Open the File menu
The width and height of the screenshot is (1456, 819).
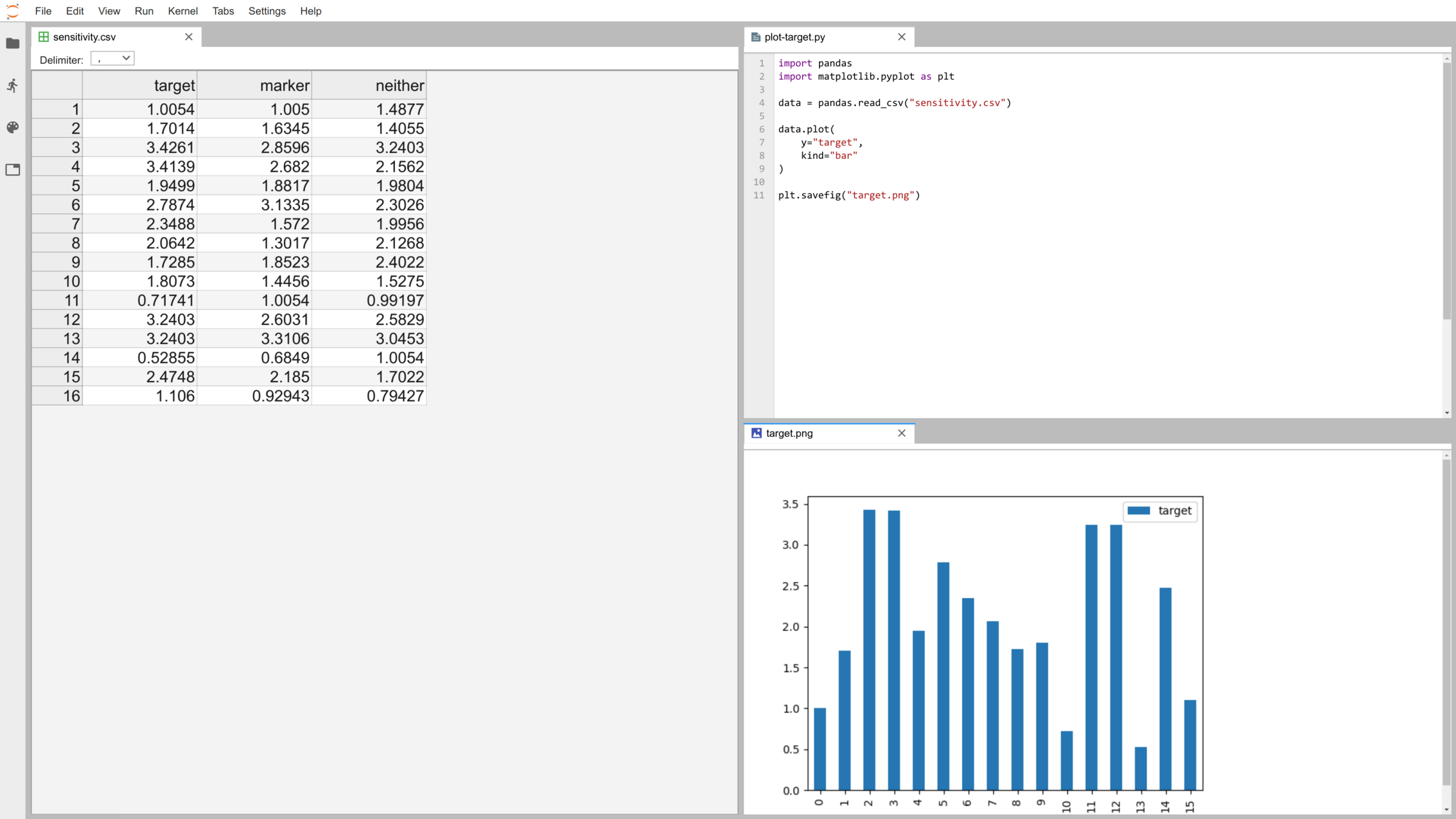[x=43, y=11]
